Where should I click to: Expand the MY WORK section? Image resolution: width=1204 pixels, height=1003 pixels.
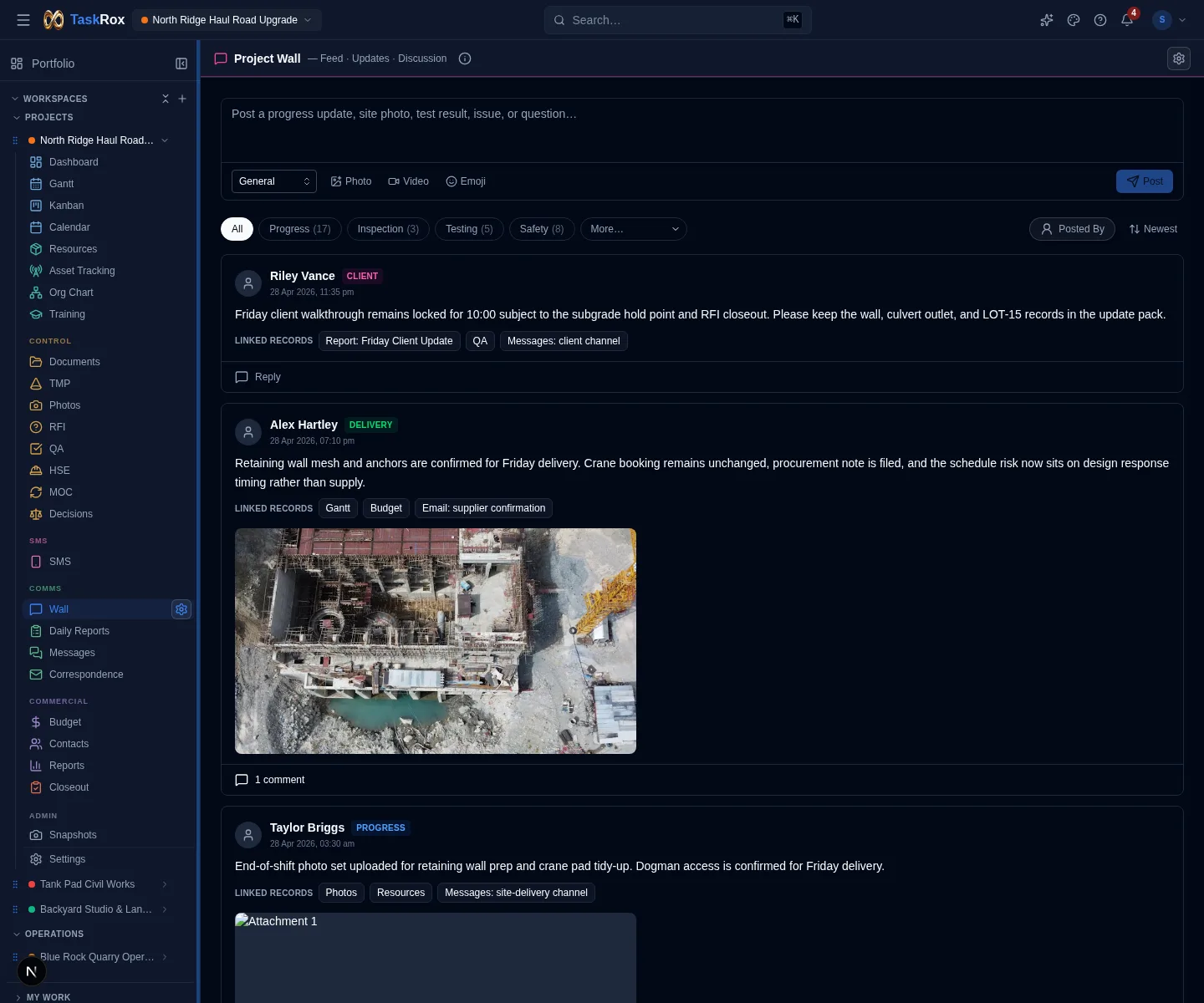point(43,997)
